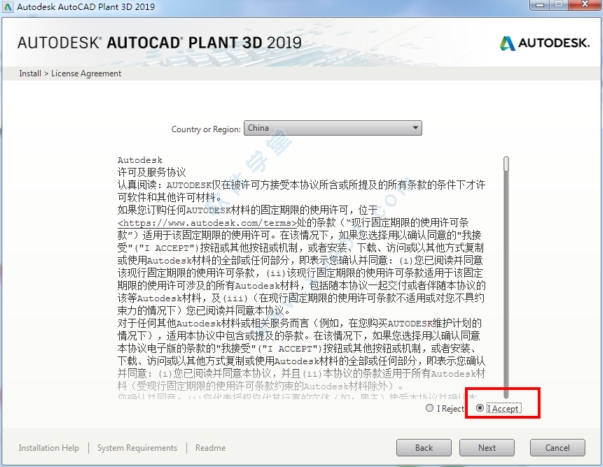603x467 pixels.
Task: Click the Autodesk logo icon at top right
Action: [507, 43]
